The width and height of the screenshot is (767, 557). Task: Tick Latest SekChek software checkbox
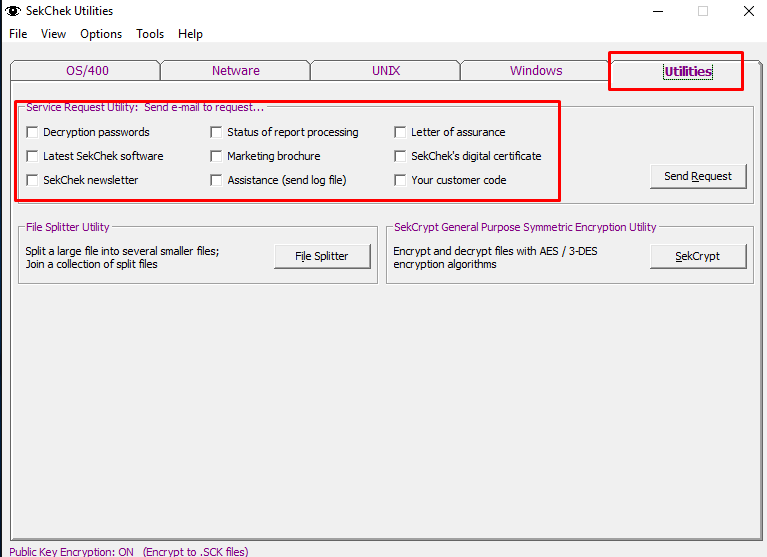point(32,156)
